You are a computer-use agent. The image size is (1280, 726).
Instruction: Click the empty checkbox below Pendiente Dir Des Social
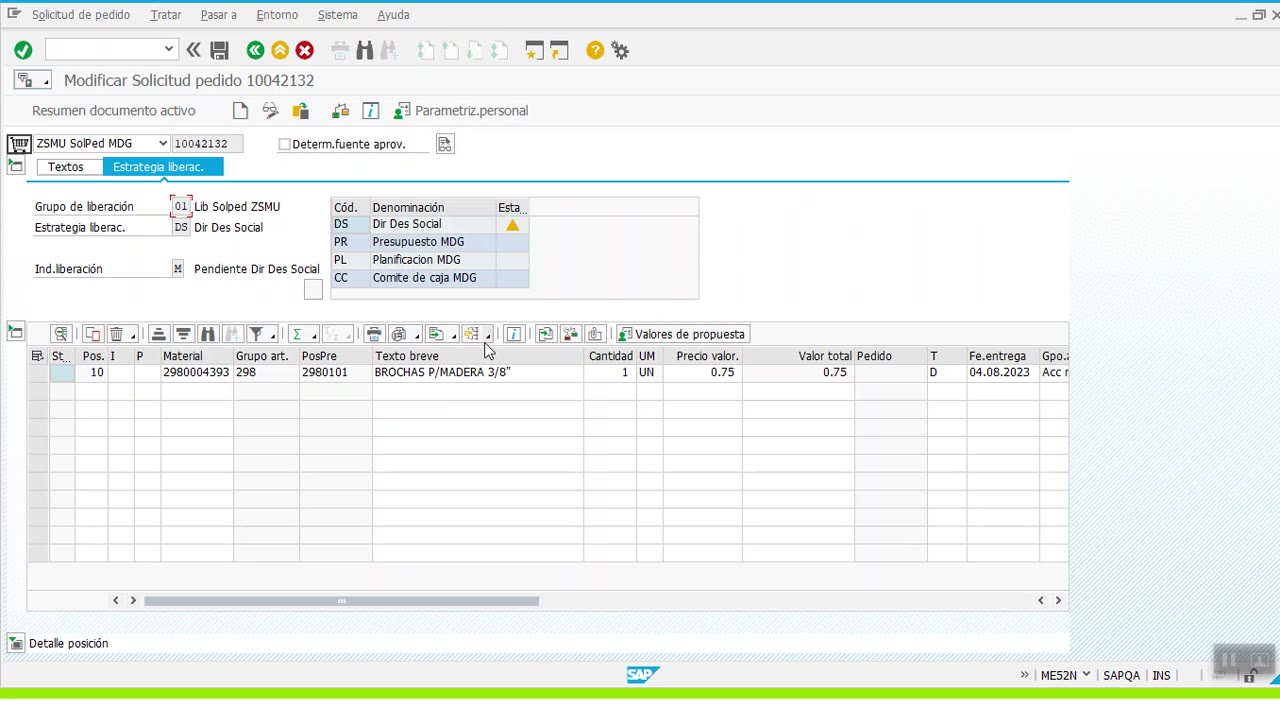click(x=313, y=289)
